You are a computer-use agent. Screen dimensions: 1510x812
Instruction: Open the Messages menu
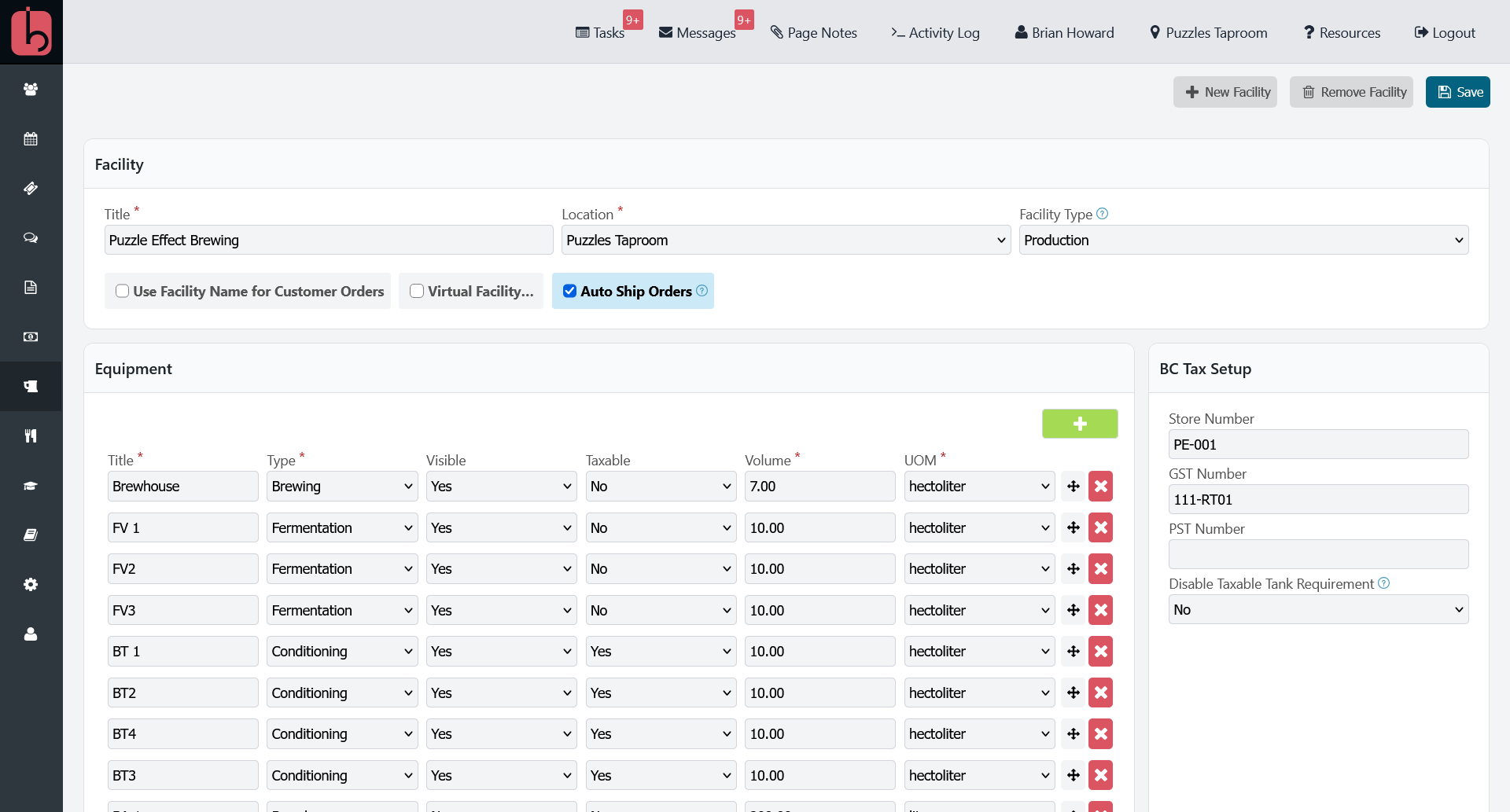point(698,33)
